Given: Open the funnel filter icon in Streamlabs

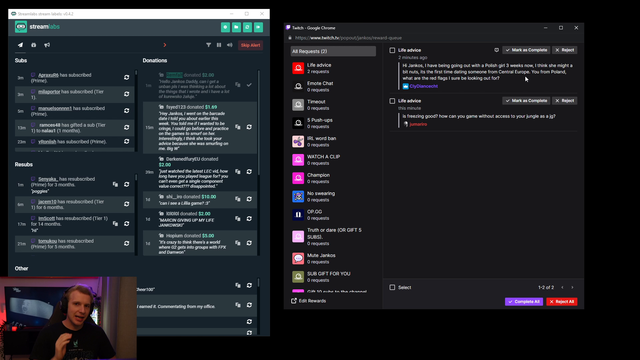Looking at the screenshot, I should coord(209,45).
